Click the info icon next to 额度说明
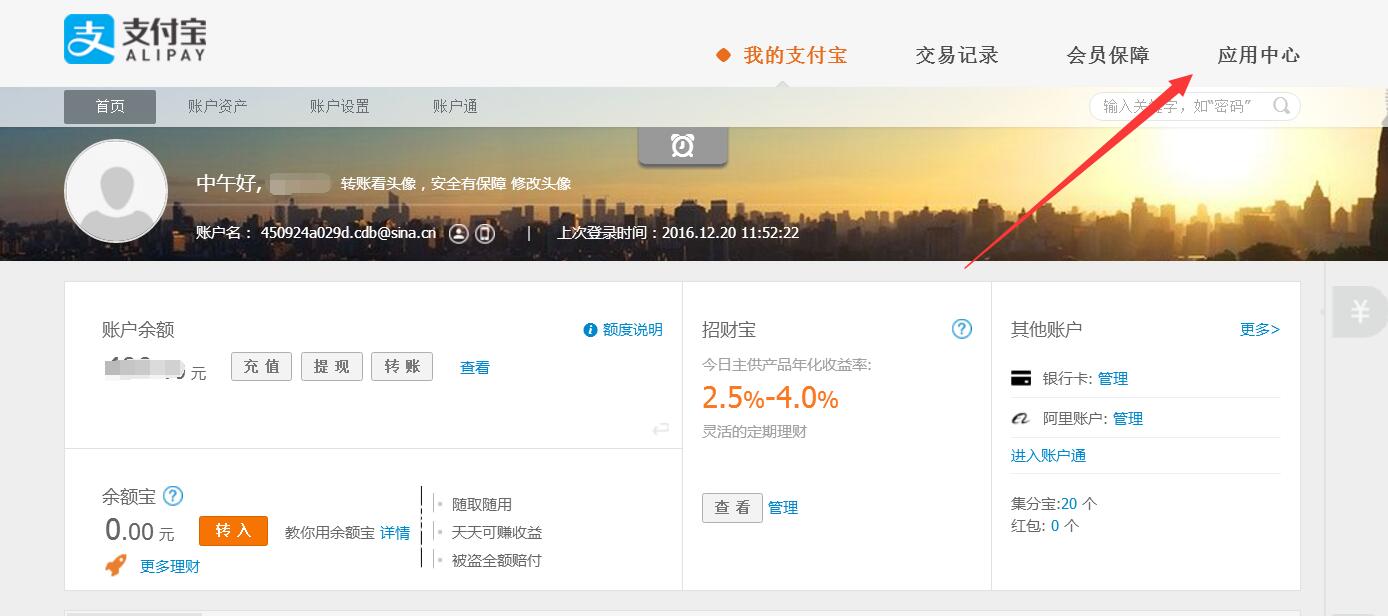 coord(590,330)
